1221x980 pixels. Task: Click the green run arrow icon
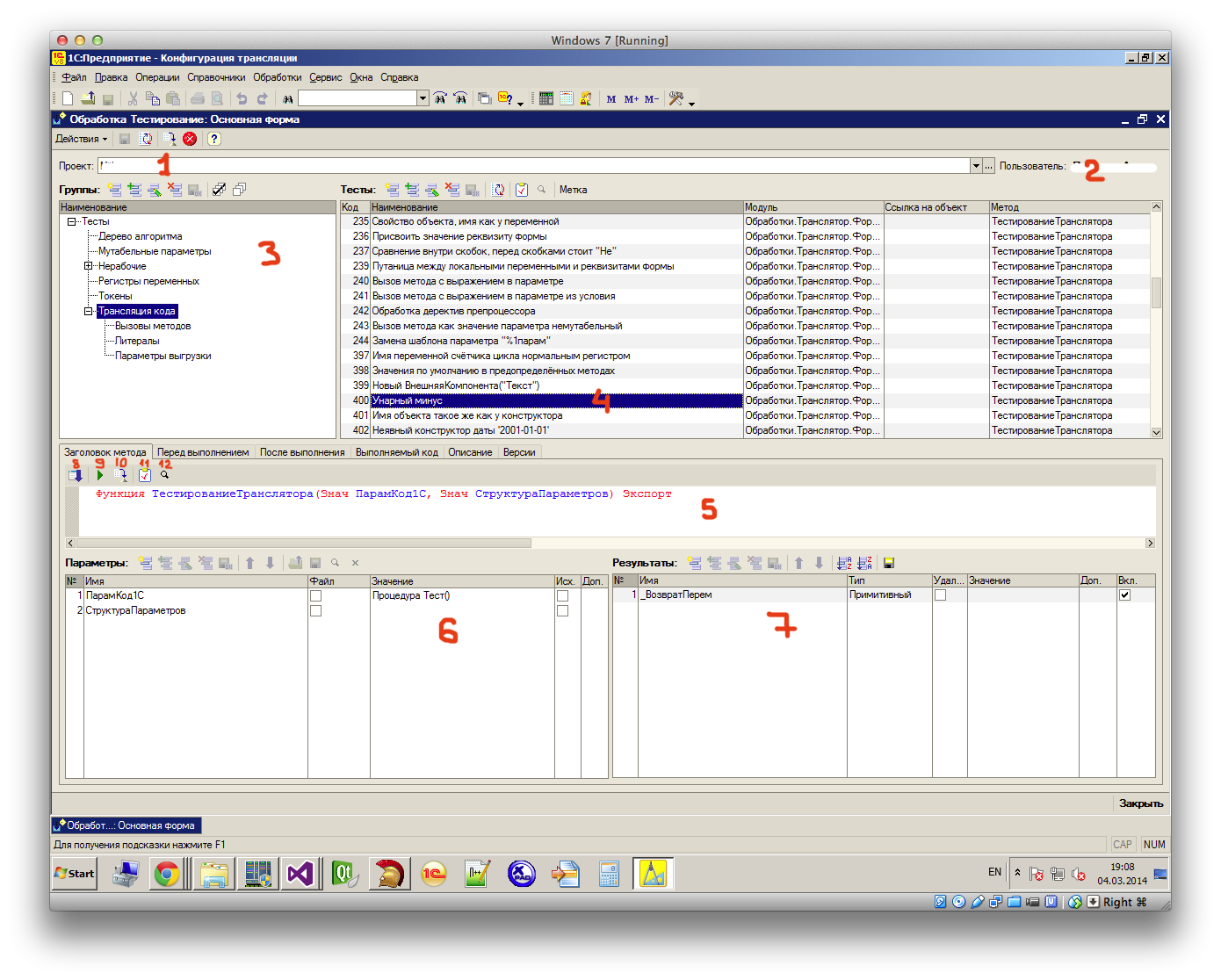99,475
